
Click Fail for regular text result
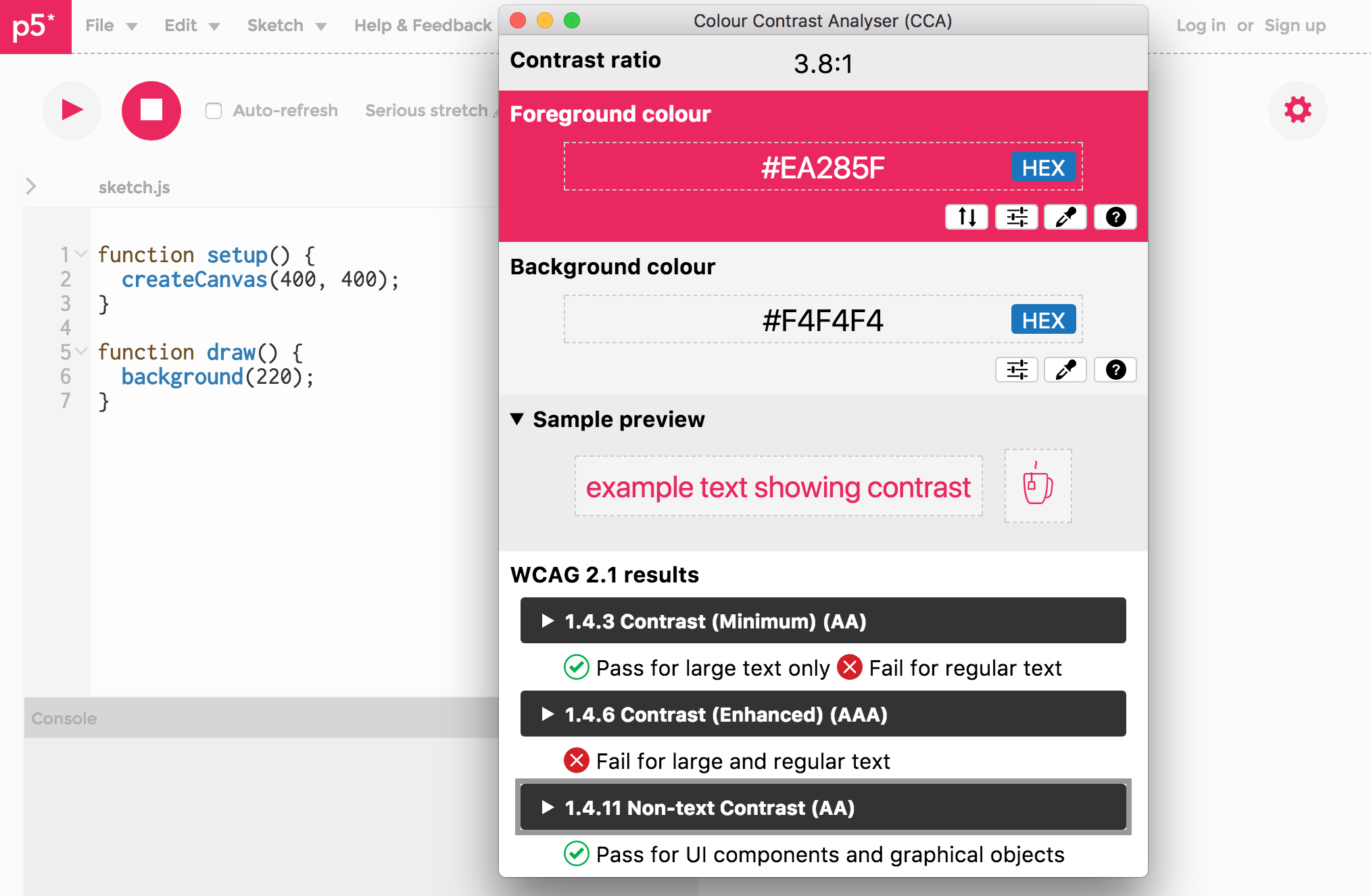[x=965, y=668]
